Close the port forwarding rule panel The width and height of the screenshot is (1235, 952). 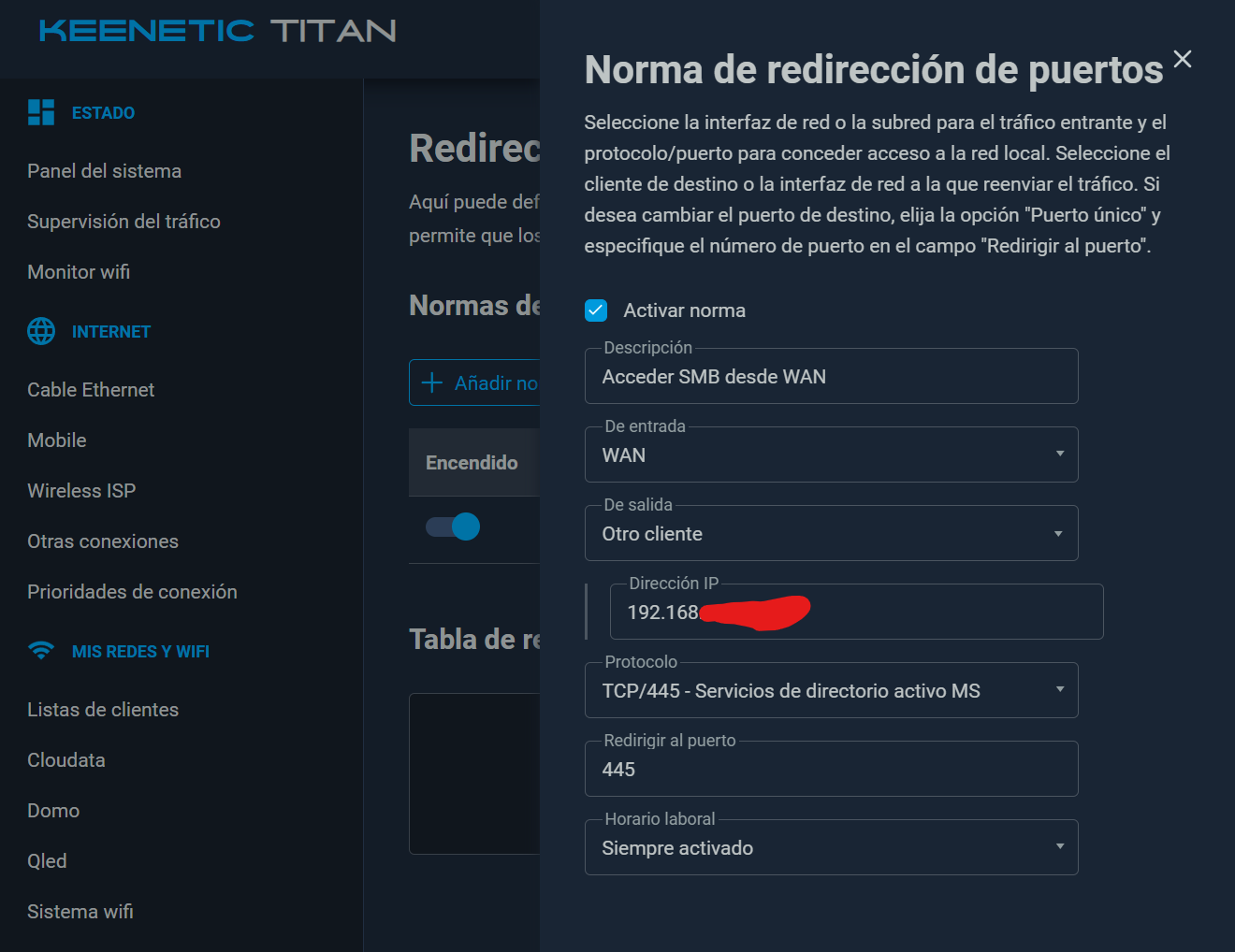1183,59
